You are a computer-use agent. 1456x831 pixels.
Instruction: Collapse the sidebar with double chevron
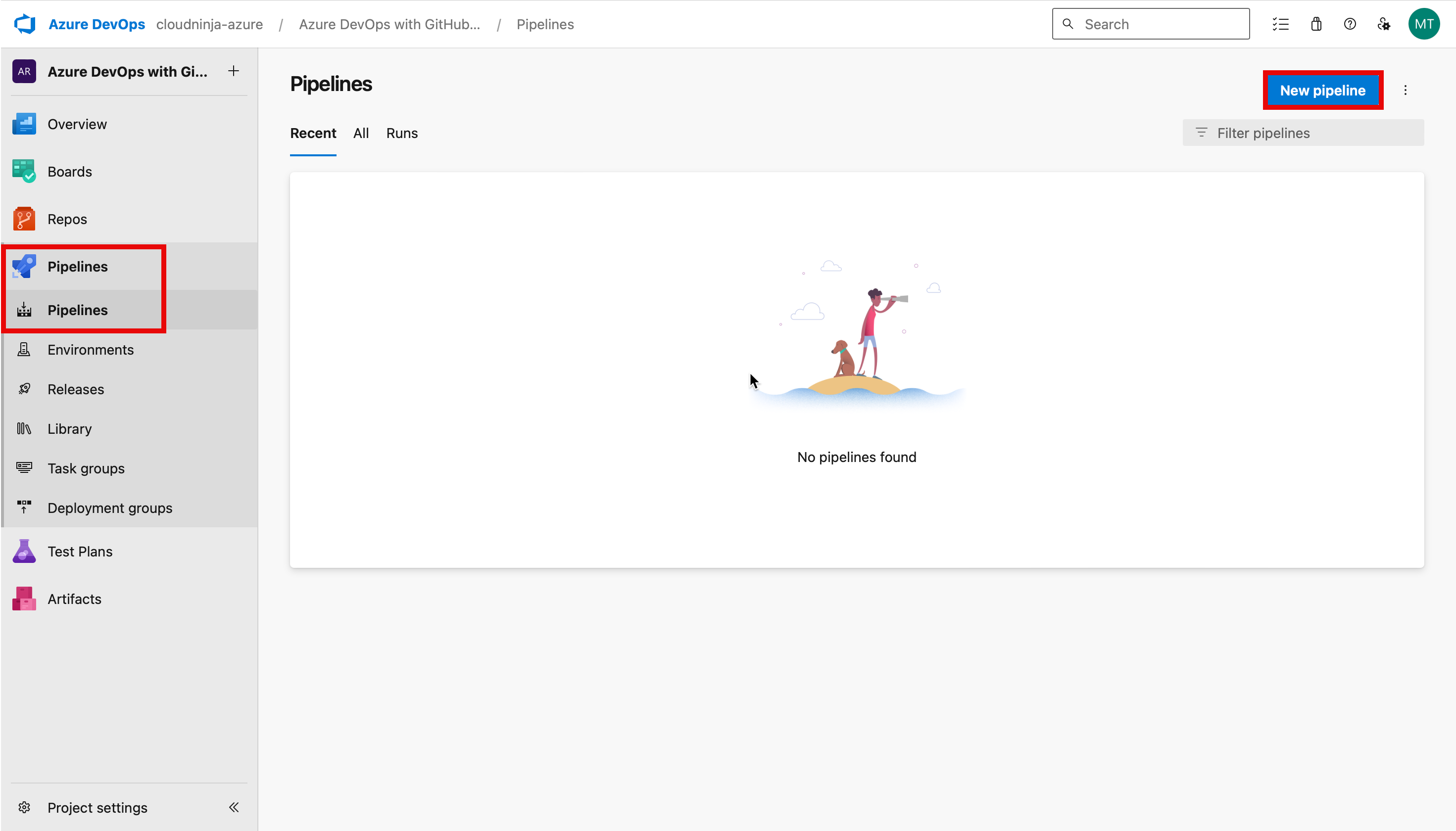[234, 807]
